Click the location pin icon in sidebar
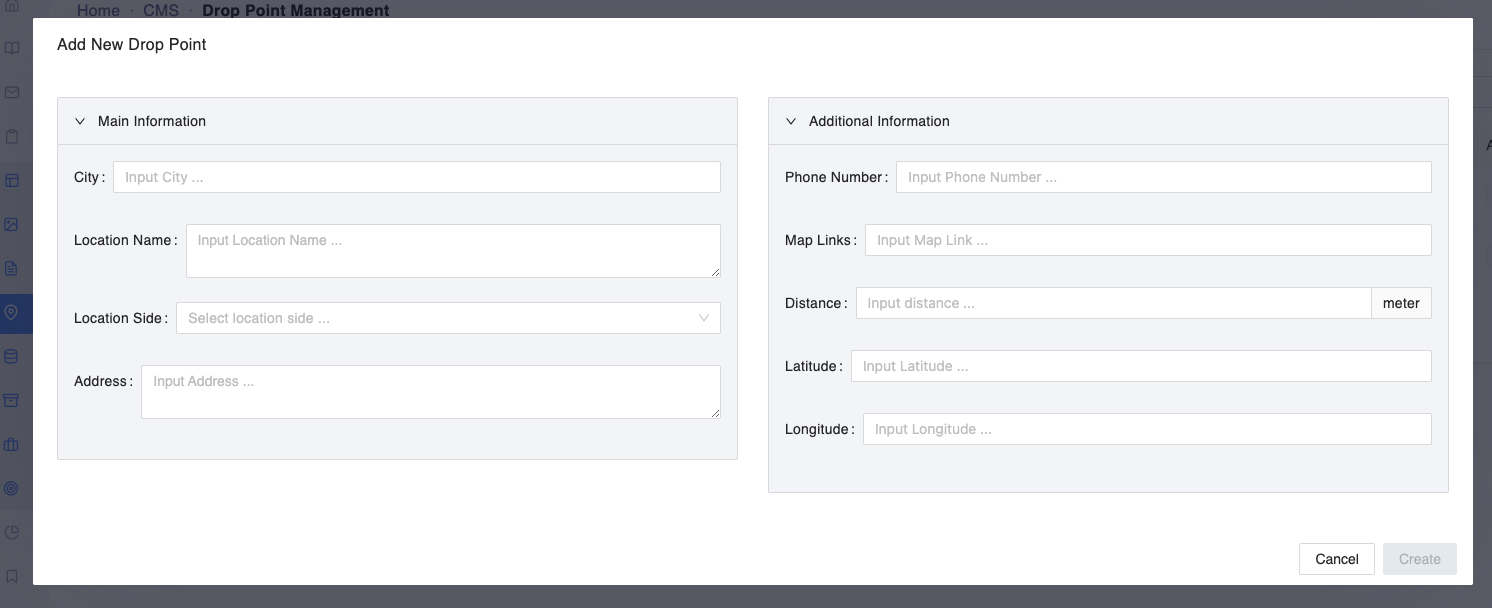Screen dimensions: 1492x608 [x=12, y=313]
